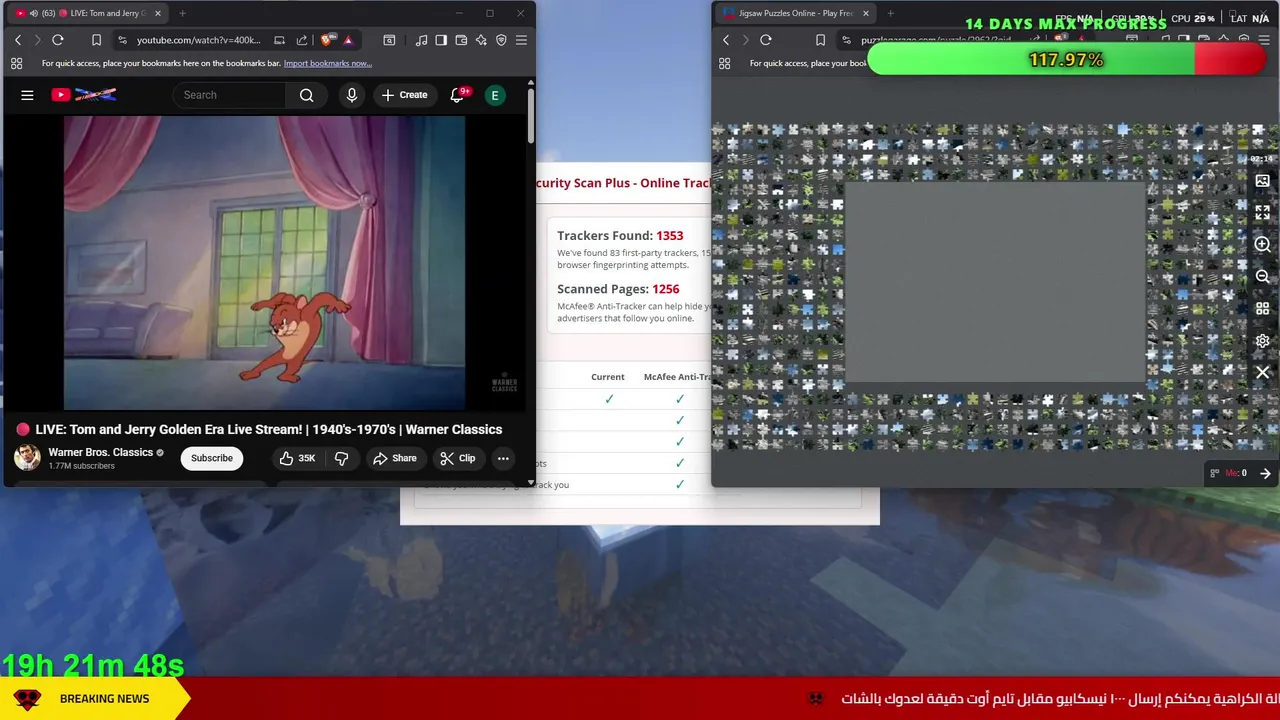Image resolution: width=1280 pixels, height=720 pixels.
Task: Share the Tom and Jerry live stream
Action: (394, 458)
